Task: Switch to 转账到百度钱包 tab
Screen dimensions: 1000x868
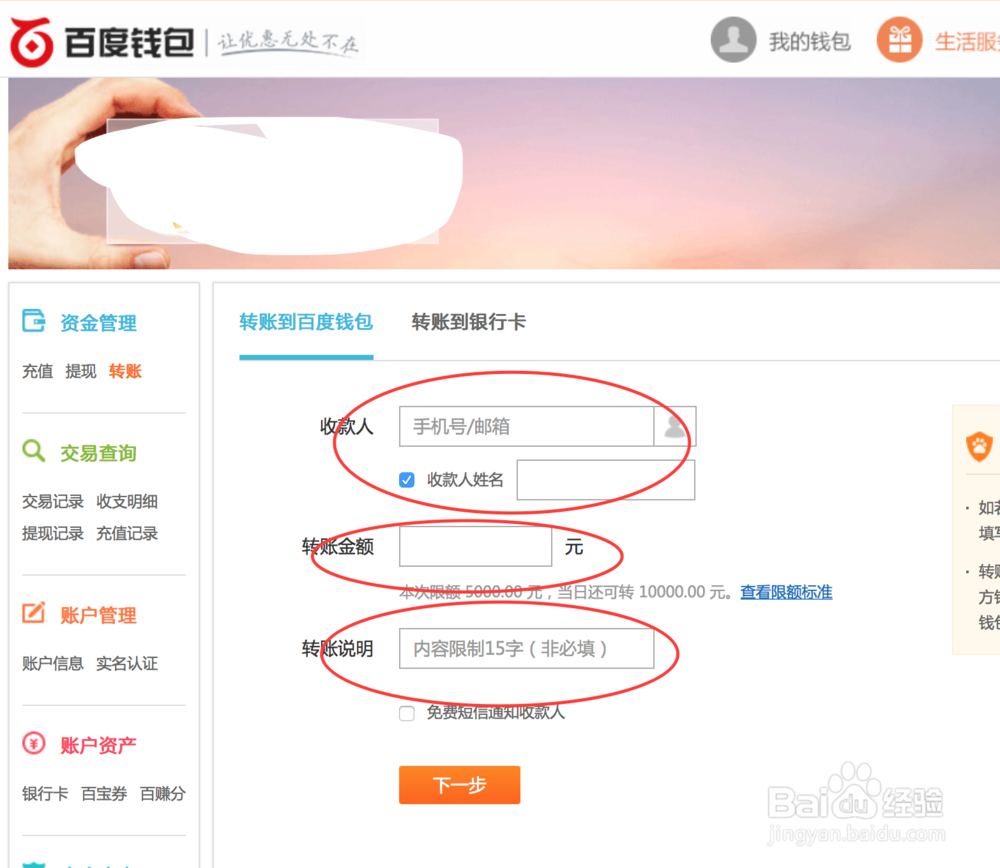Action: pyautogui.click(x=306, y=322)
